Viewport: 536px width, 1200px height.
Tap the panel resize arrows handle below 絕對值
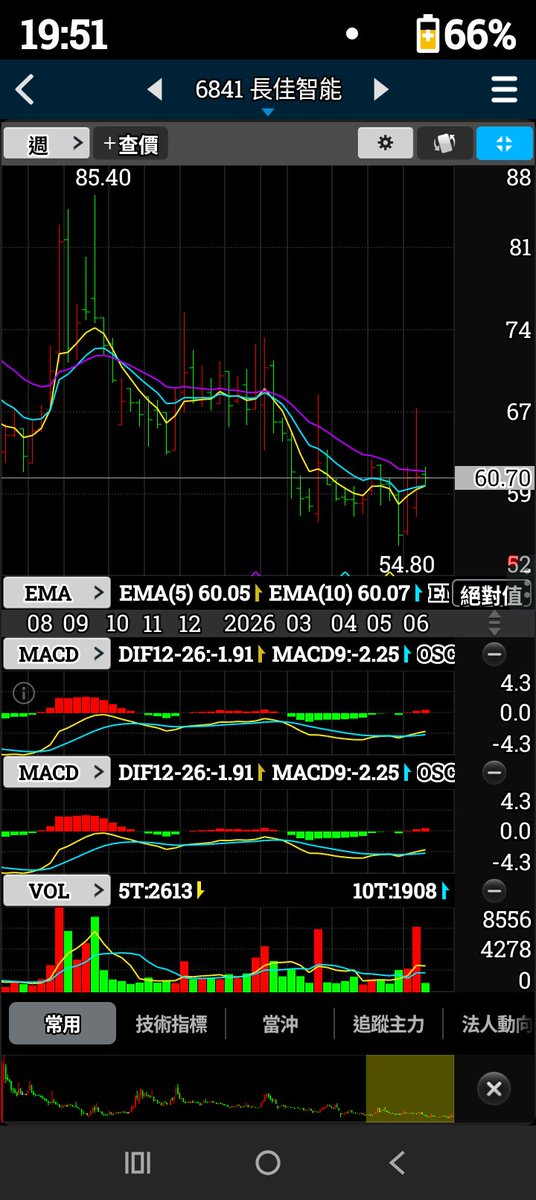[494, 624]
